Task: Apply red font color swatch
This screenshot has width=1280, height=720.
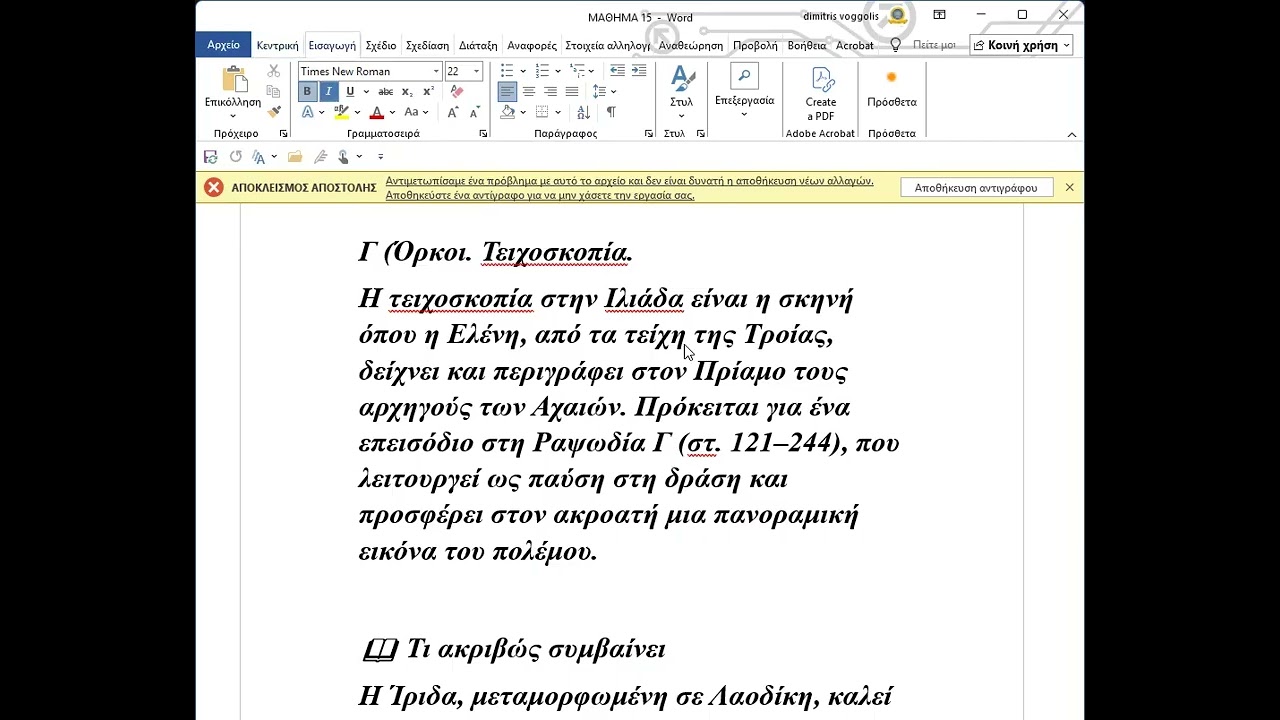Action: click(377, 112)
